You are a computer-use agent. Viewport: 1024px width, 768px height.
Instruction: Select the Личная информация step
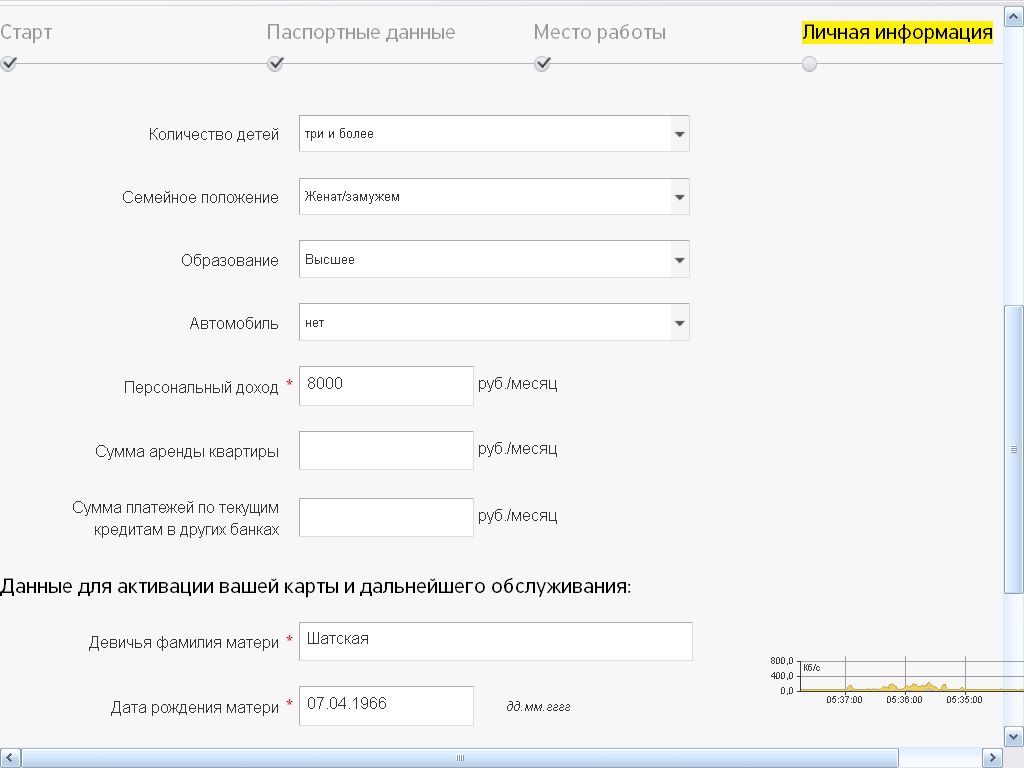(897, 32)
